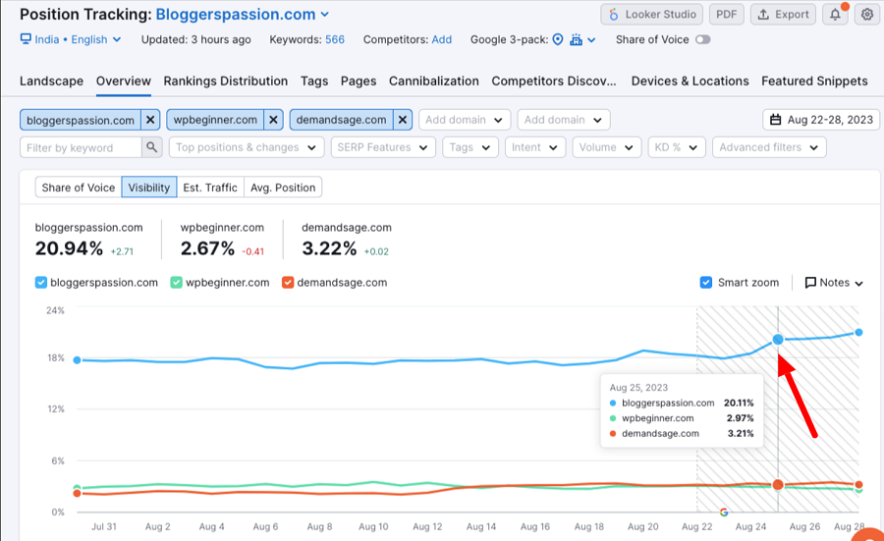Open the Tags filter dropdown
This screenshot has height=541, width=884.
[470, 148]
